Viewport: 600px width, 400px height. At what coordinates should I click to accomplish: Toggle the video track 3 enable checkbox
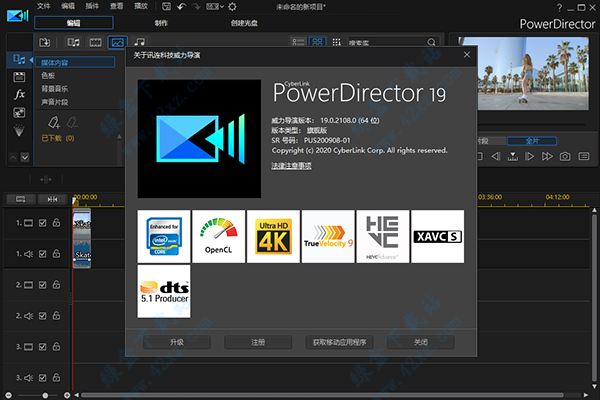click(x=42, y=347)
